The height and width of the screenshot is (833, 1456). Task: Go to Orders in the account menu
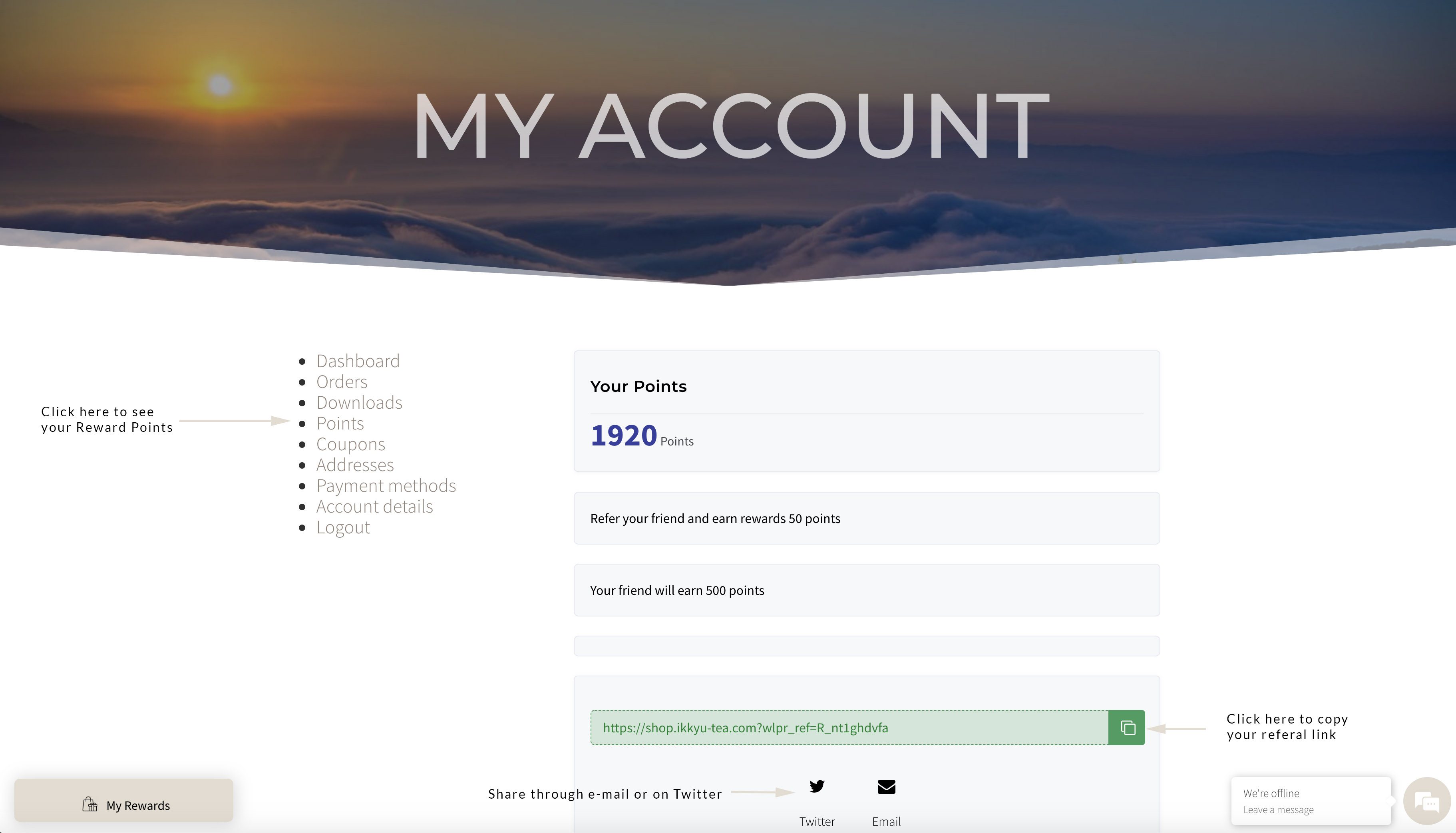point(342,382)
